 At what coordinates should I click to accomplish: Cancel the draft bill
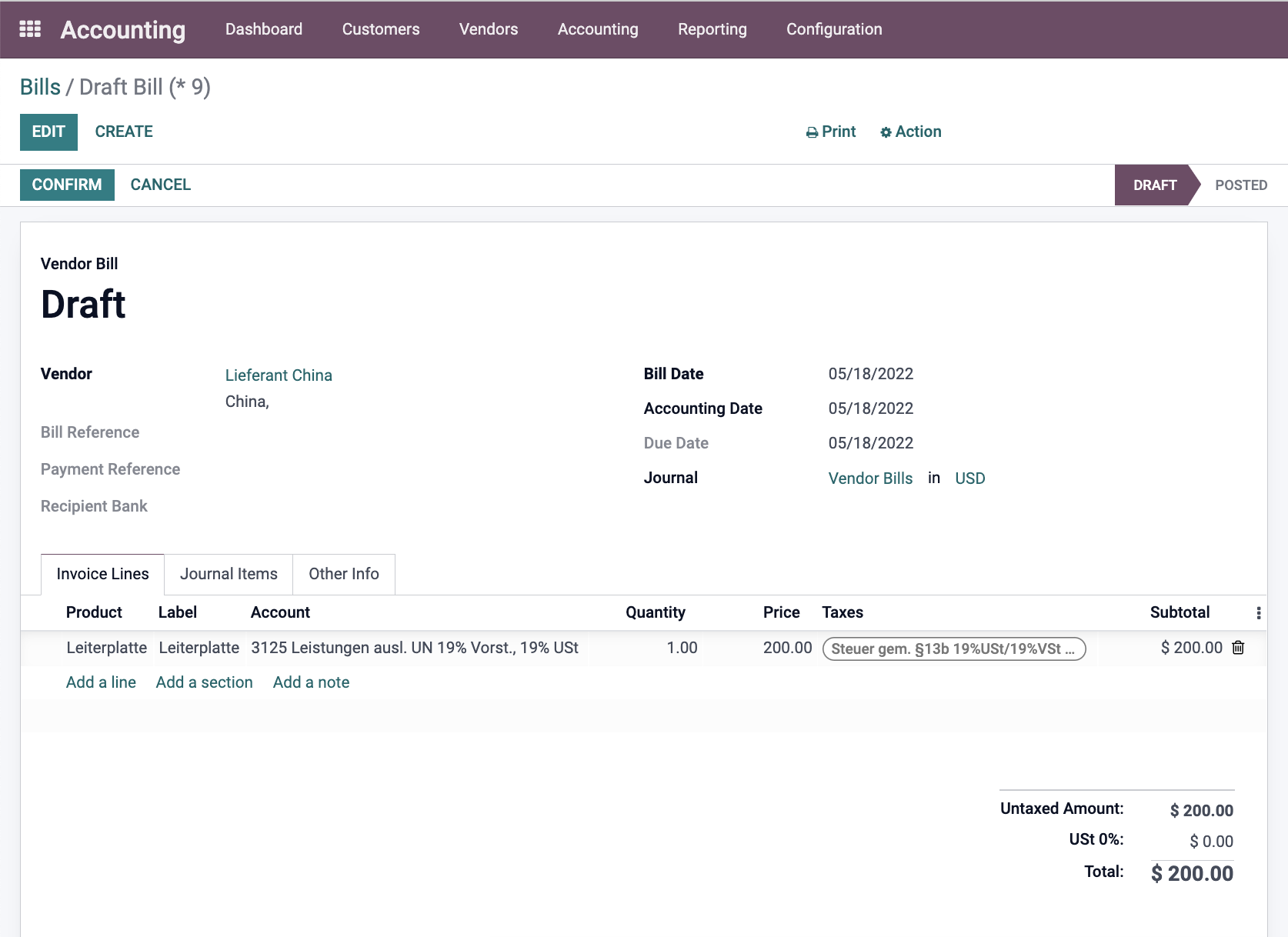161,185
